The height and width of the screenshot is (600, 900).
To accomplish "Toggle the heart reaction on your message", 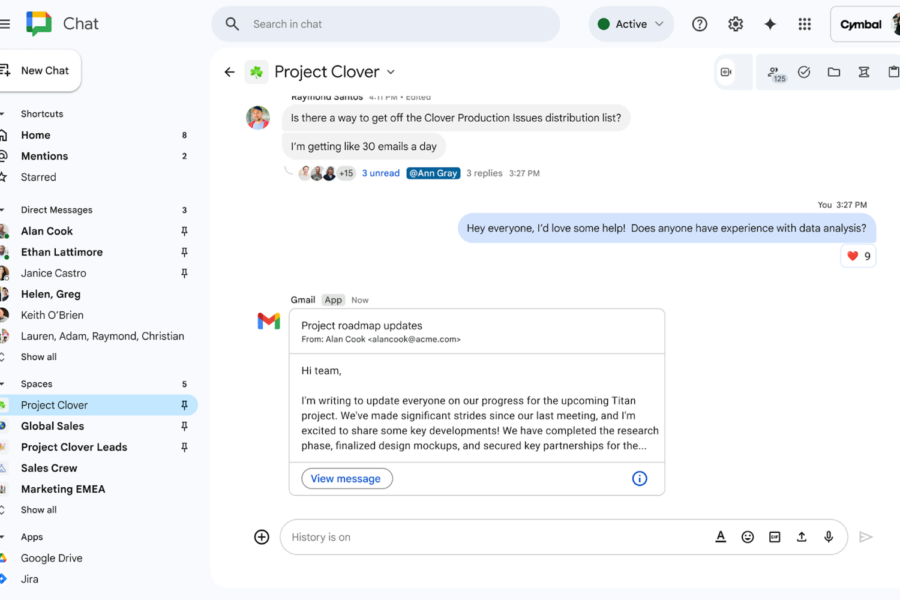I will point(857,256).
